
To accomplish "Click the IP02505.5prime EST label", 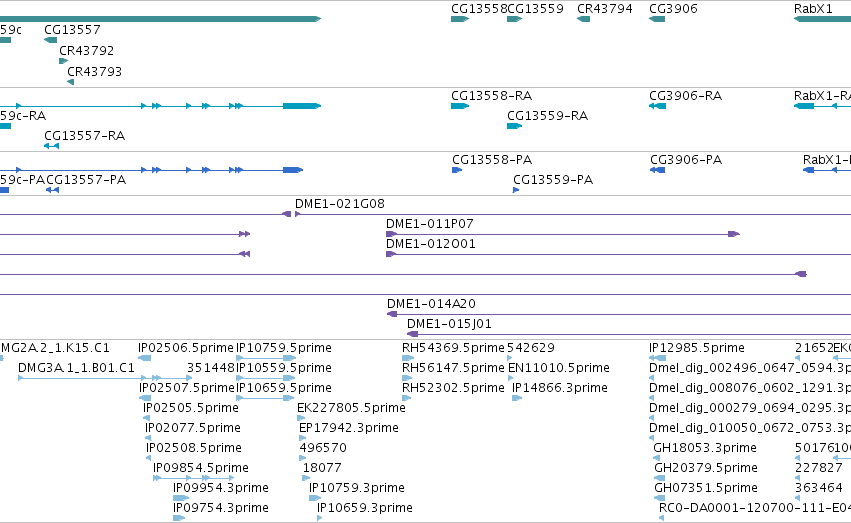I will click(x=190, y=408).
